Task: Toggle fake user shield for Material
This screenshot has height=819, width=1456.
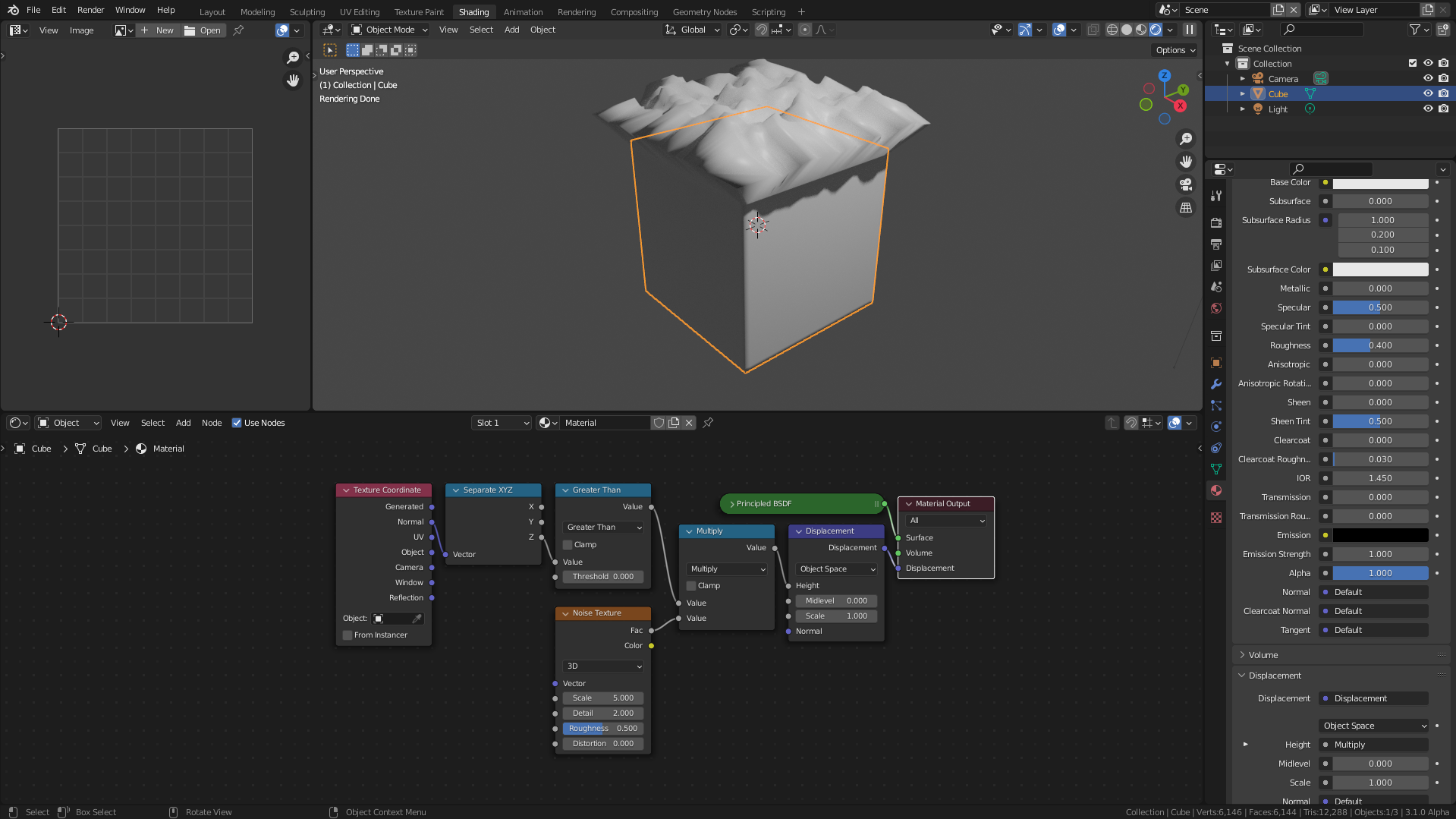Action: [659, 423]
